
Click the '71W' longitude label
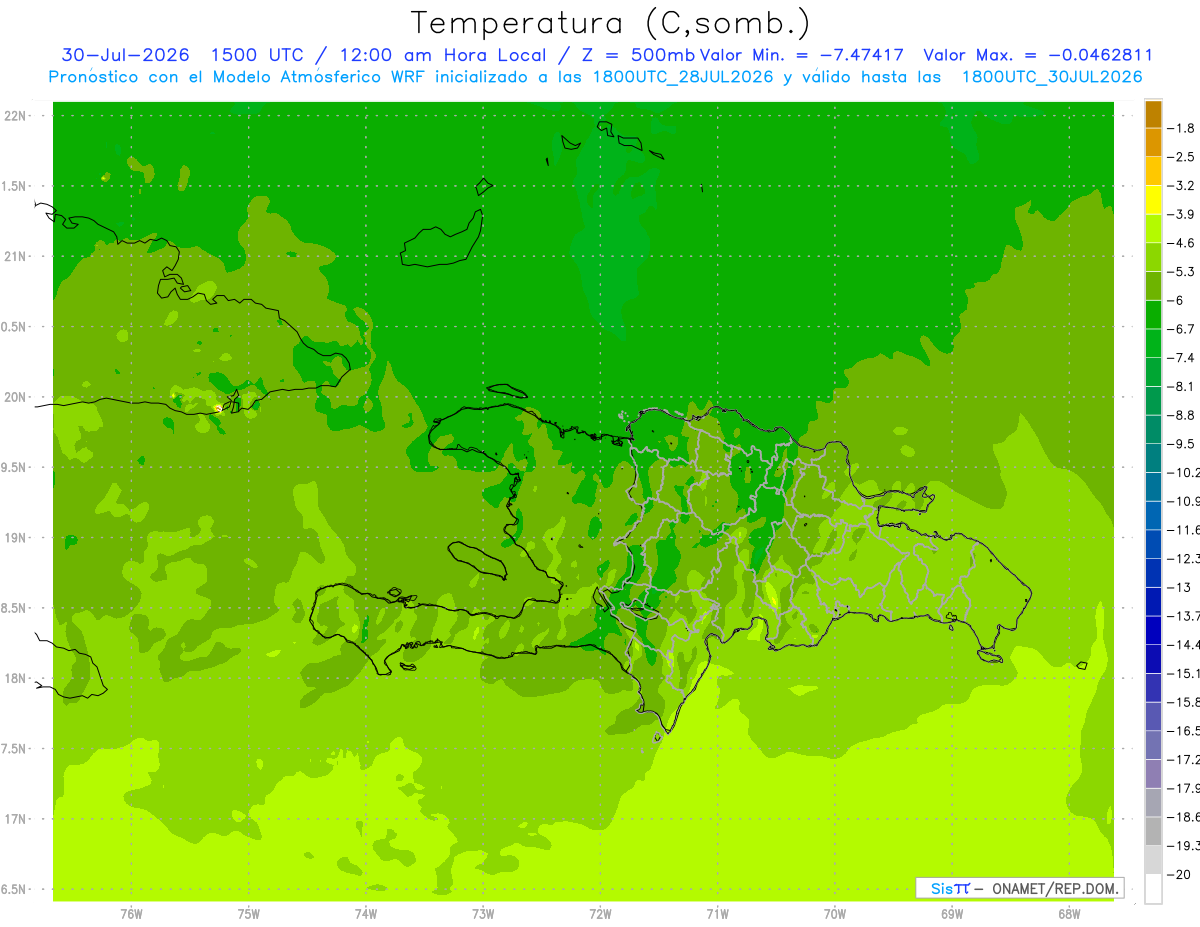pos(717,913)
